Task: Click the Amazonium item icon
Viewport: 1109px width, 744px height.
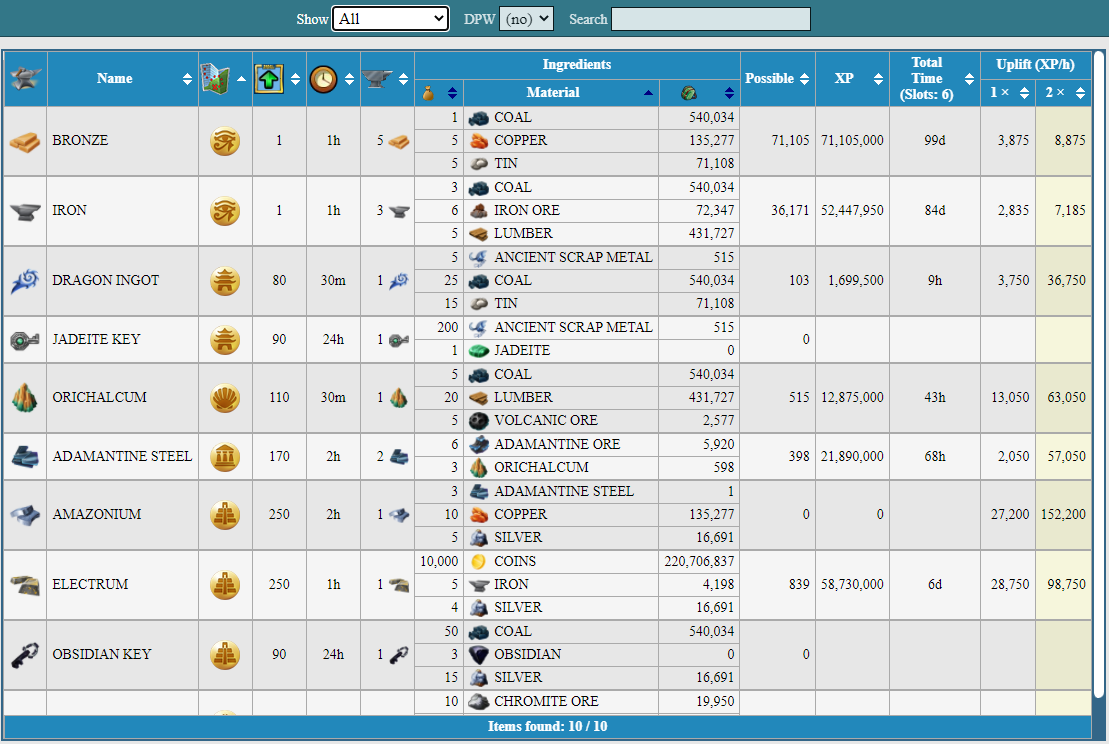Action: pyautogui.click(x=25, y=515)
